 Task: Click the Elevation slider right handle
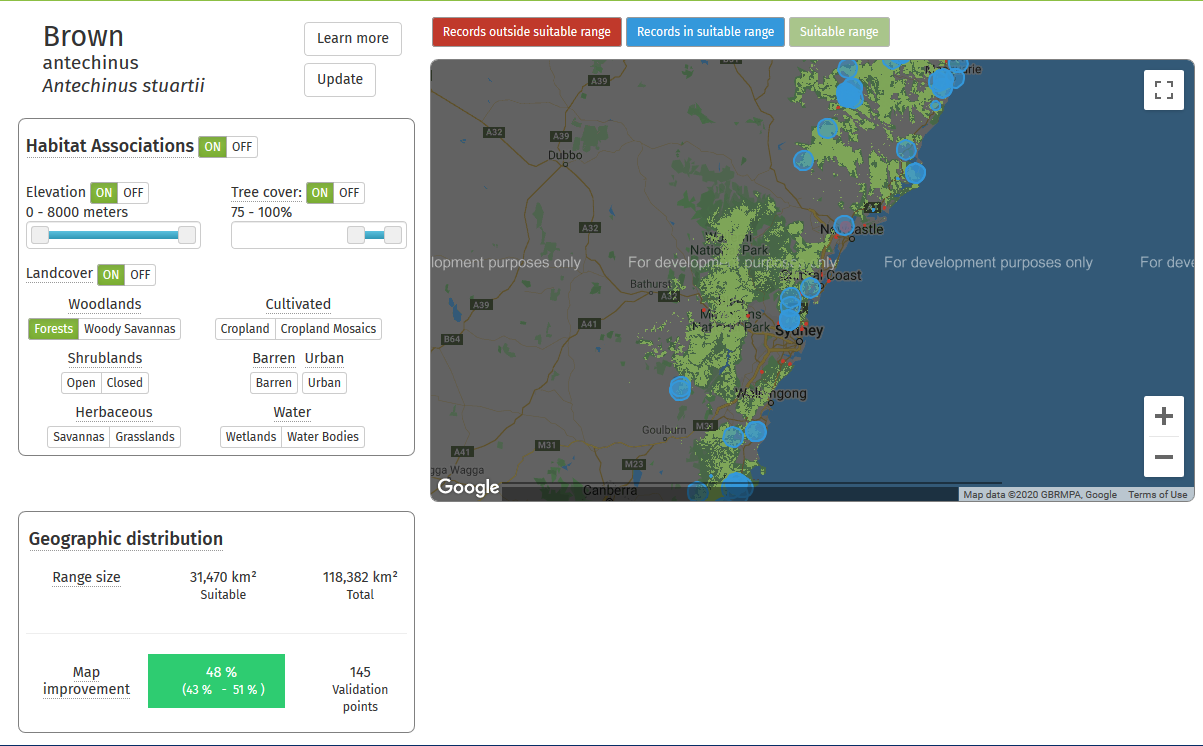186,235
